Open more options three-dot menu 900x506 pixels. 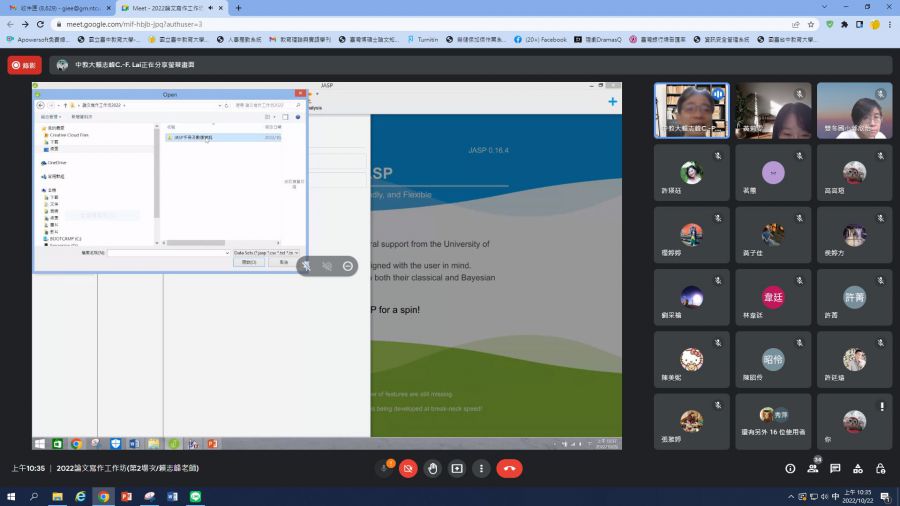point(482,468)
